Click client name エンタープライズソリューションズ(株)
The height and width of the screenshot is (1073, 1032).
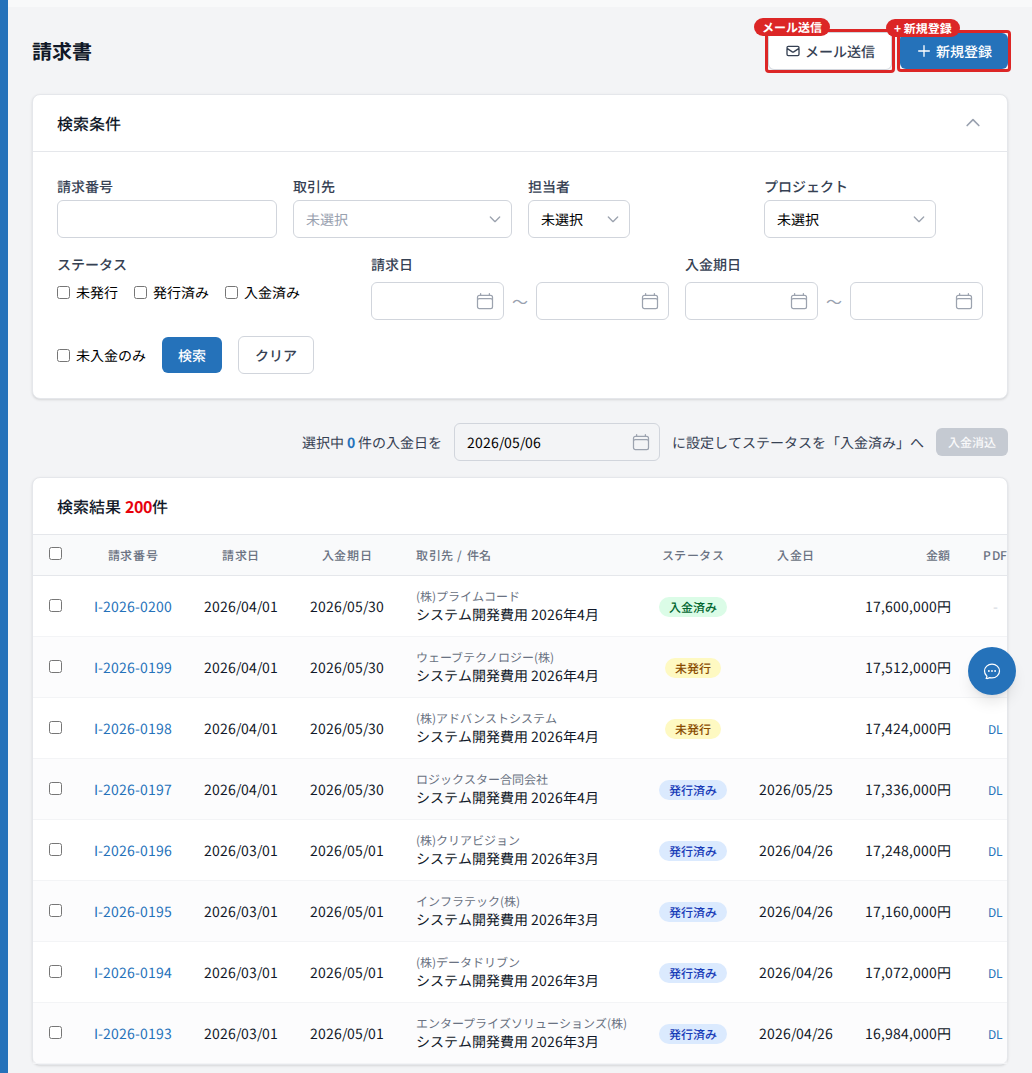pos(521,1023)
